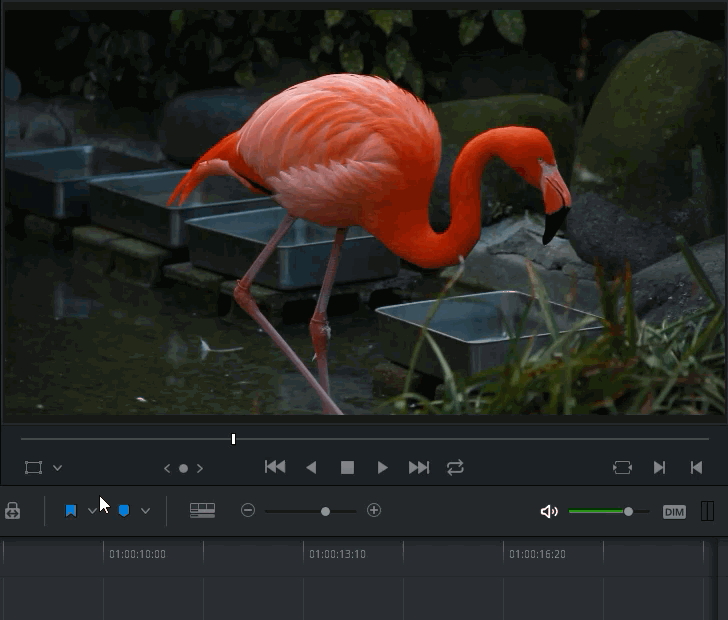Click the flamingo viewer image
Image resolution: width=728 pixels, height=620 pixels.
(364, 212)
